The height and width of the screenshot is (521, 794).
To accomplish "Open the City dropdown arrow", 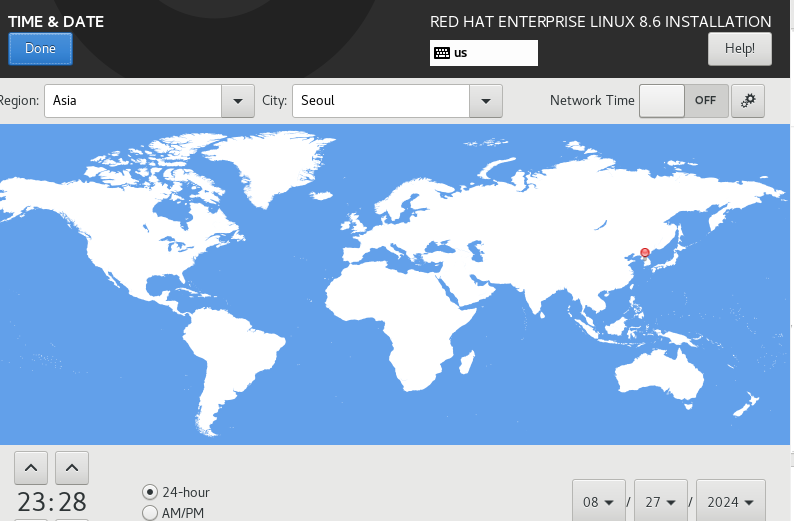I will (x=486, y=101).
